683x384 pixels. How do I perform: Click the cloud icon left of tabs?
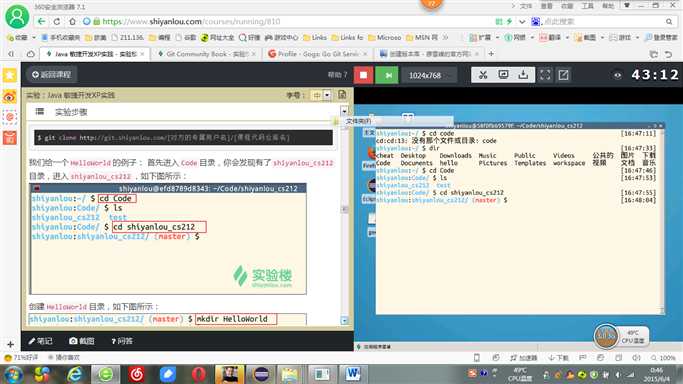[30, 54]
